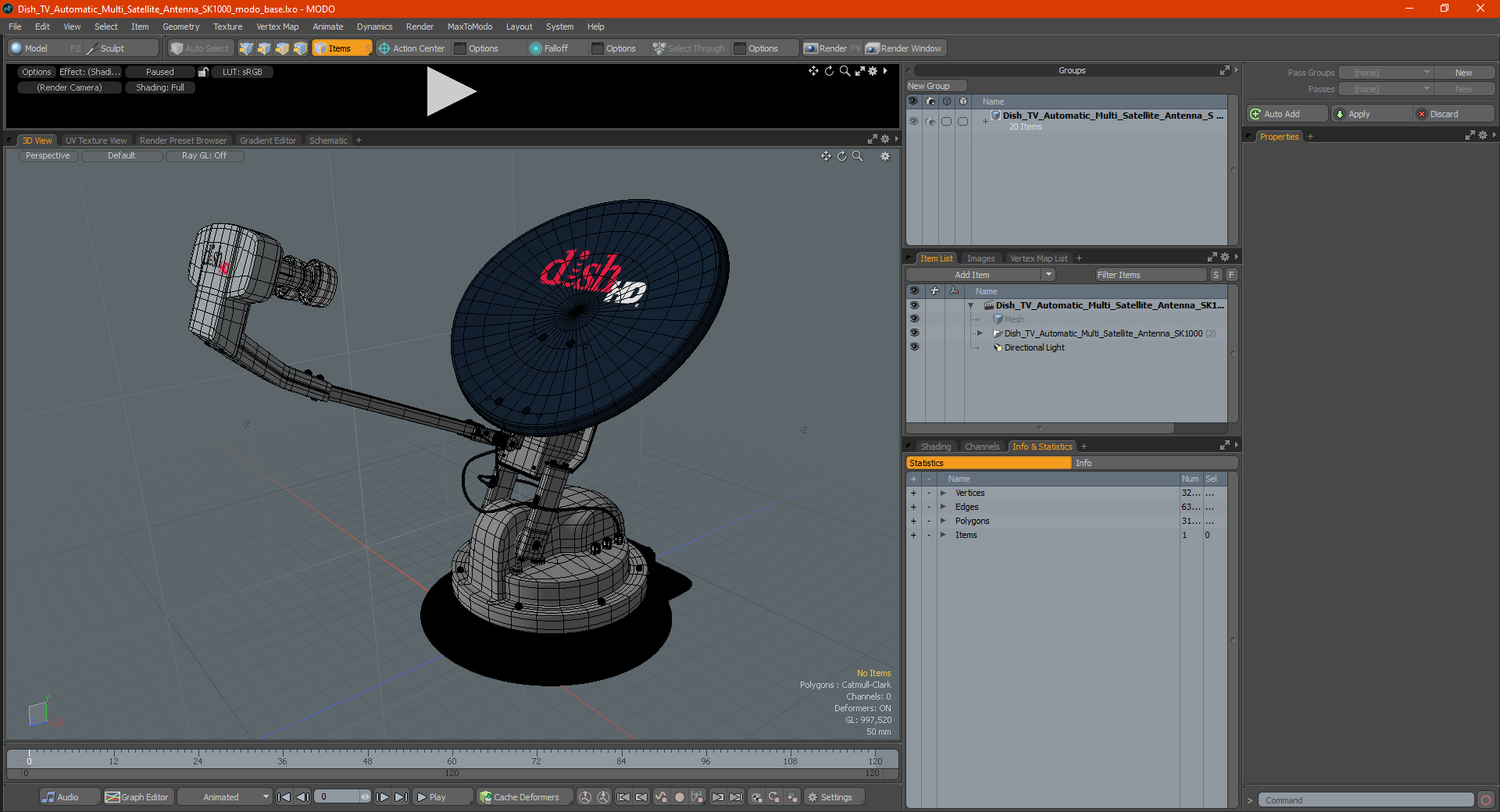Step to next frame
Viewport: 1500px width, 812px height.
383,797
